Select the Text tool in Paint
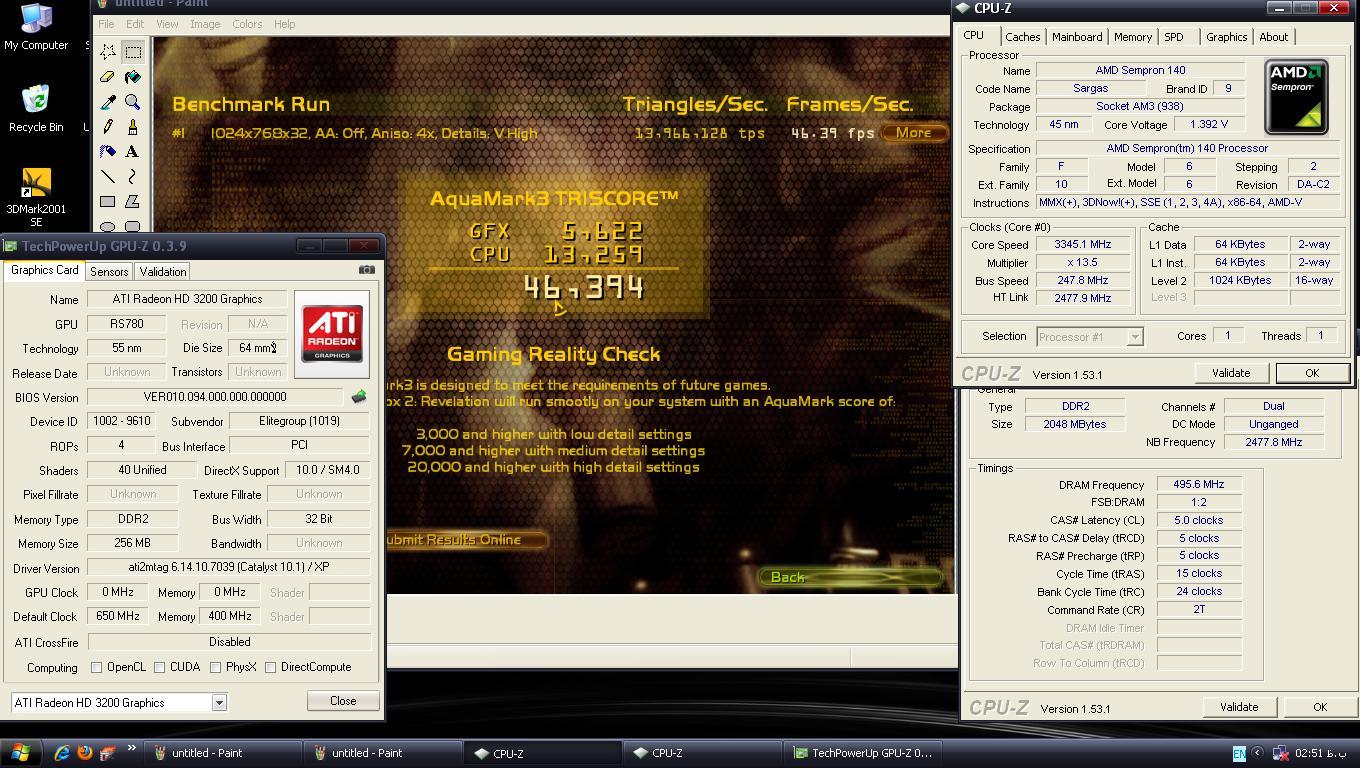Image resolution: width=1360 pixels, height=768 pixels. (x=133, y=152)
